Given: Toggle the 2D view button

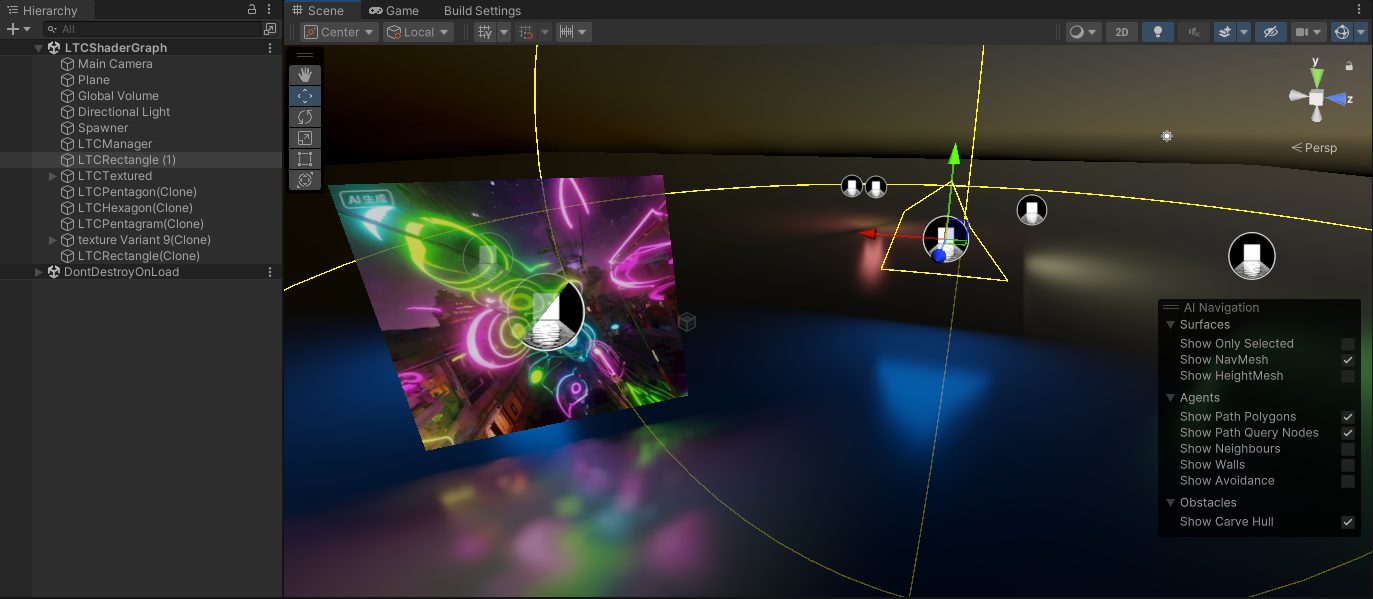Looking at the screenshot, I should (x=1121, y=32).
